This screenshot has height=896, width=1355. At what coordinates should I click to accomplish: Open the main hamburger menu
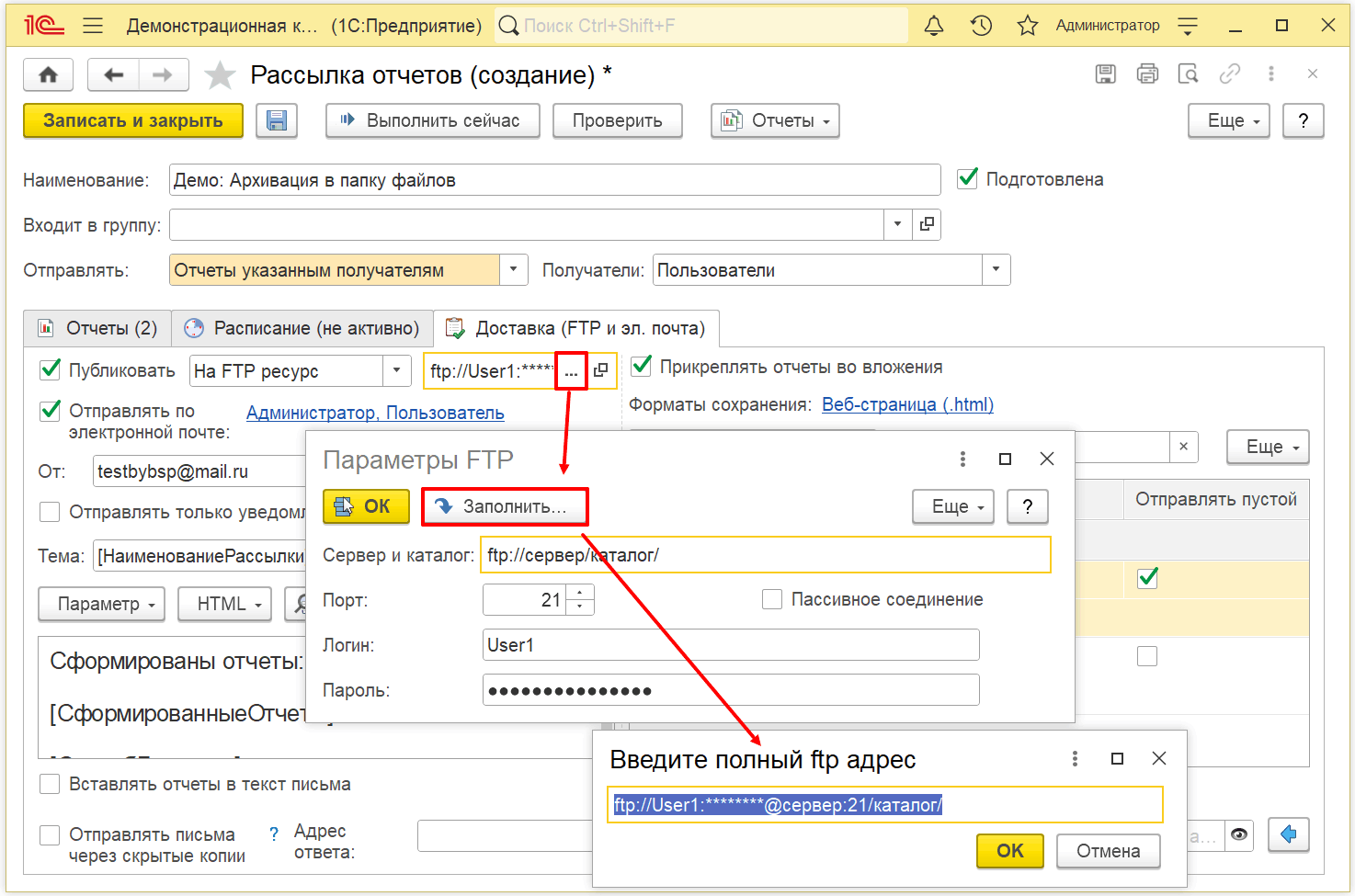click(93, 26)
